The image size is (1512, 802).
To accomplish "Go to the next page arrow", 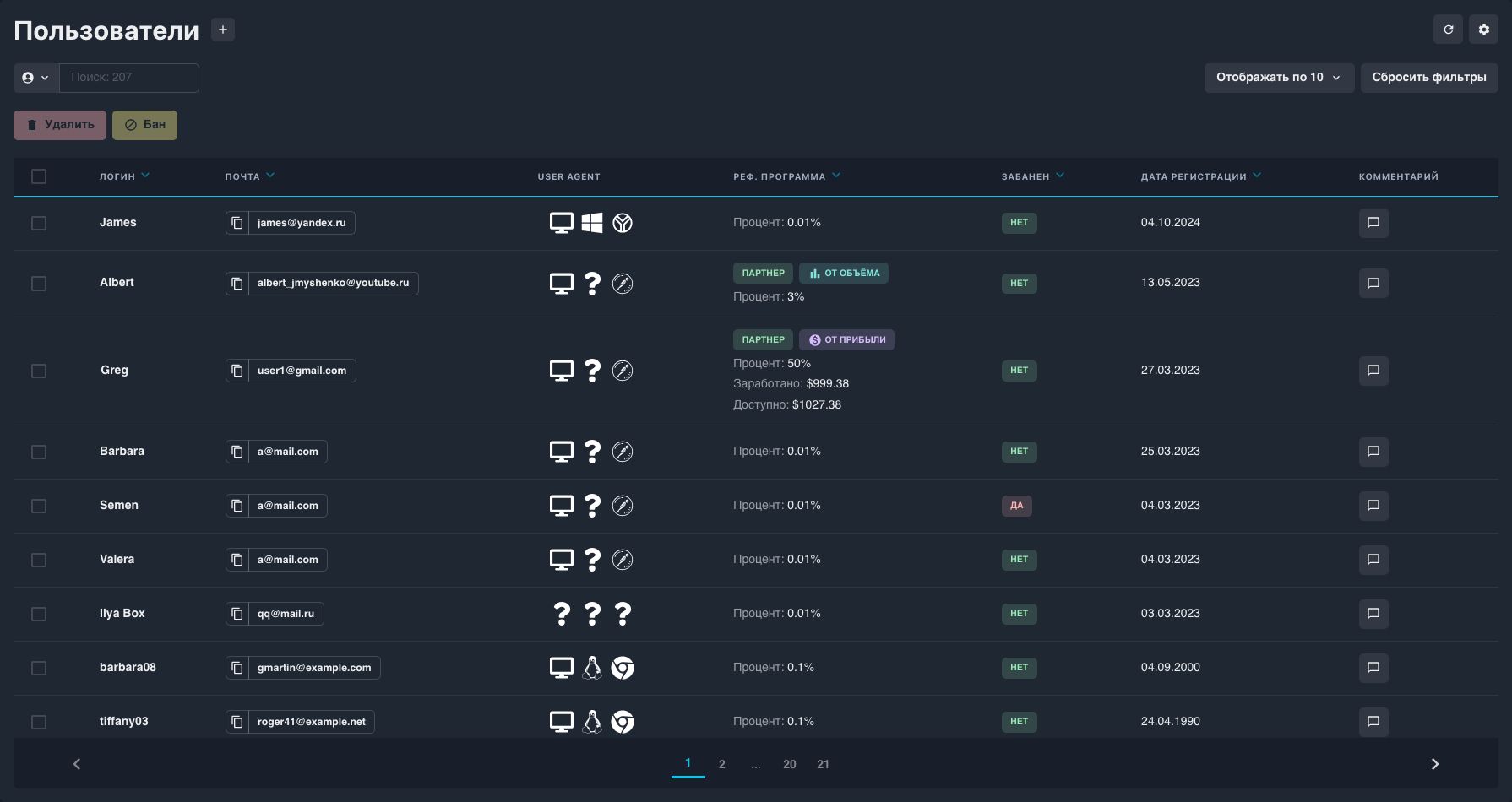I will point(1434,764).
